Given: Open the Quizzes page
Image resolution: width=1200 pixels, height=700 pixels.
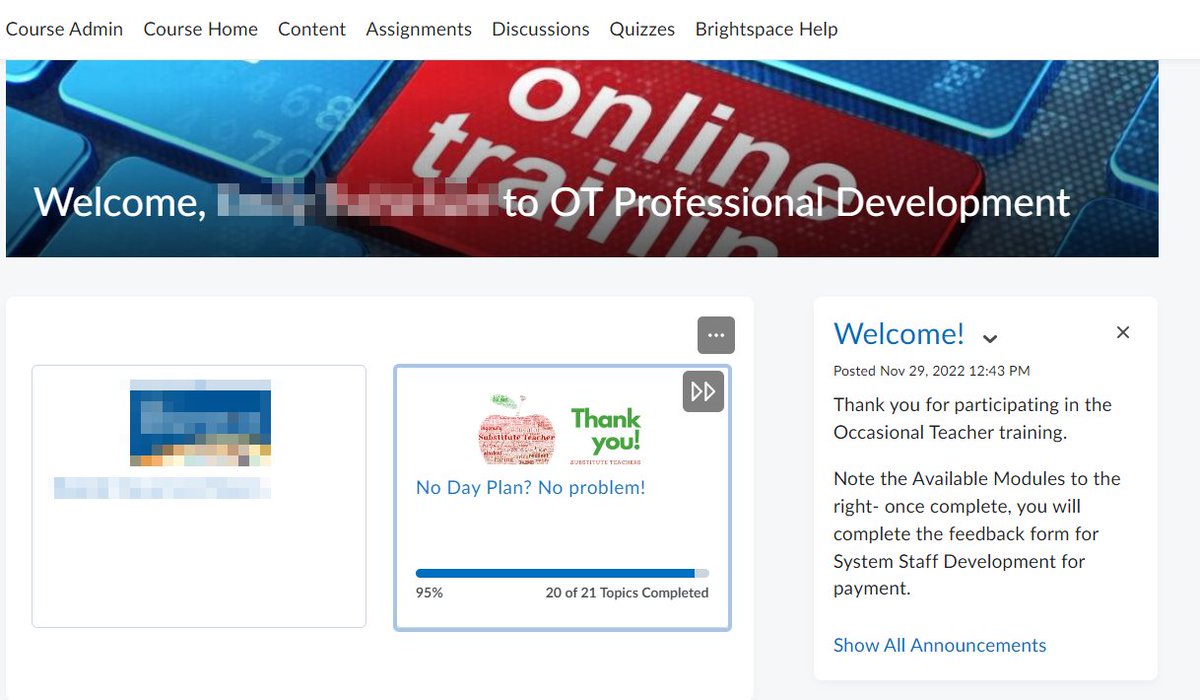Looking at the screenshot, I should [x=642, y=29].
